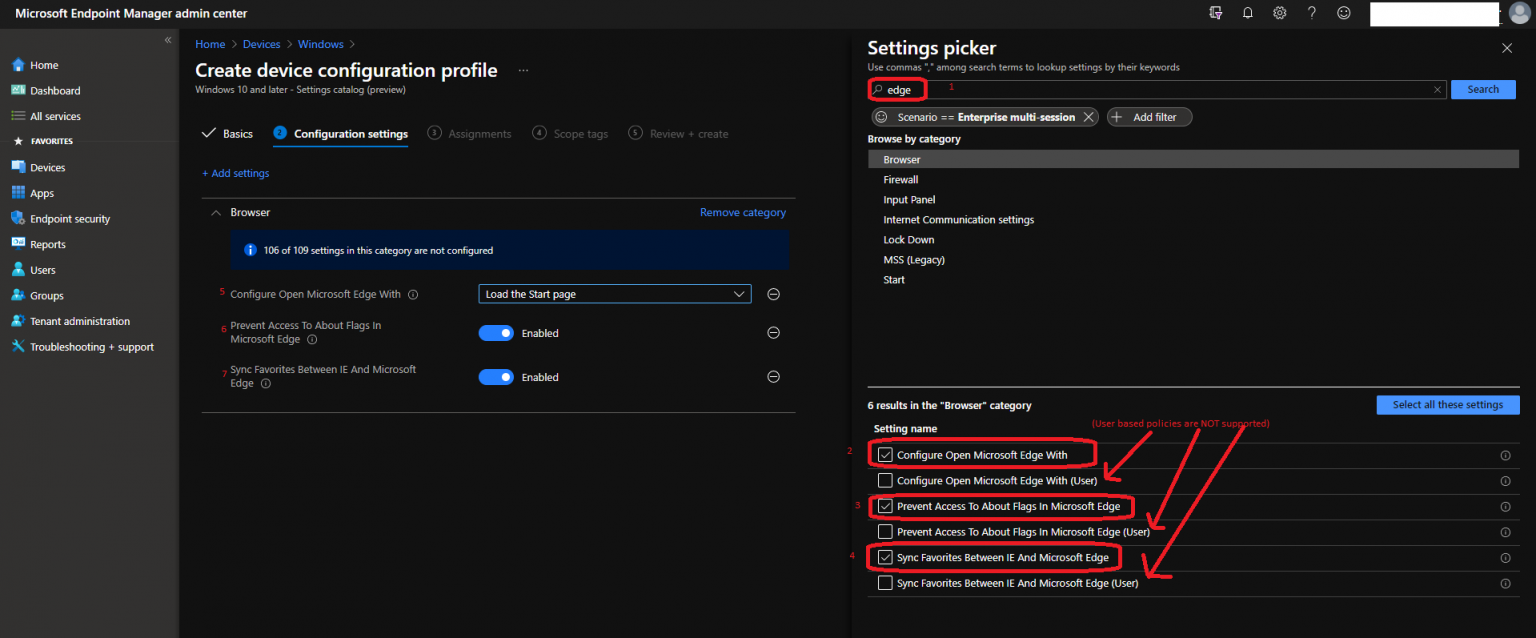Close the Settings picker panel
This screenshot has width=1536, height=638.
1507,48
